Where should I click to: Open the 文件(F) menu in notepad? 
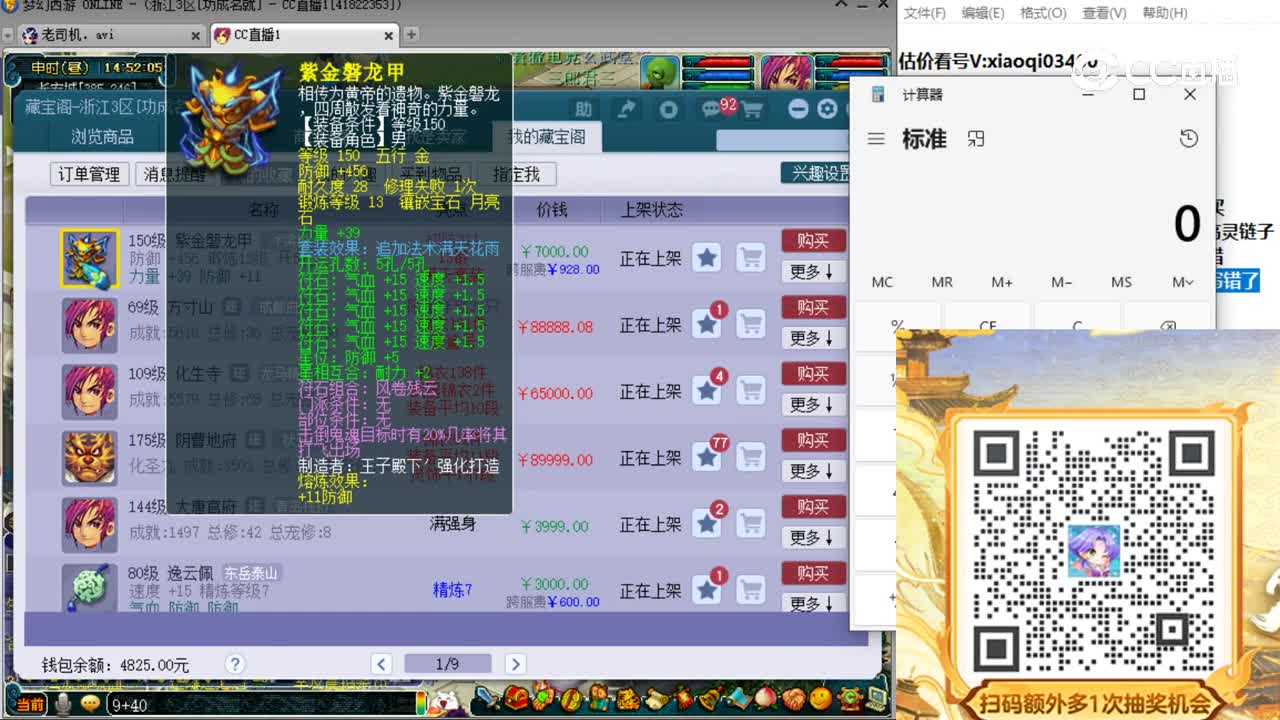click(924, 13)
